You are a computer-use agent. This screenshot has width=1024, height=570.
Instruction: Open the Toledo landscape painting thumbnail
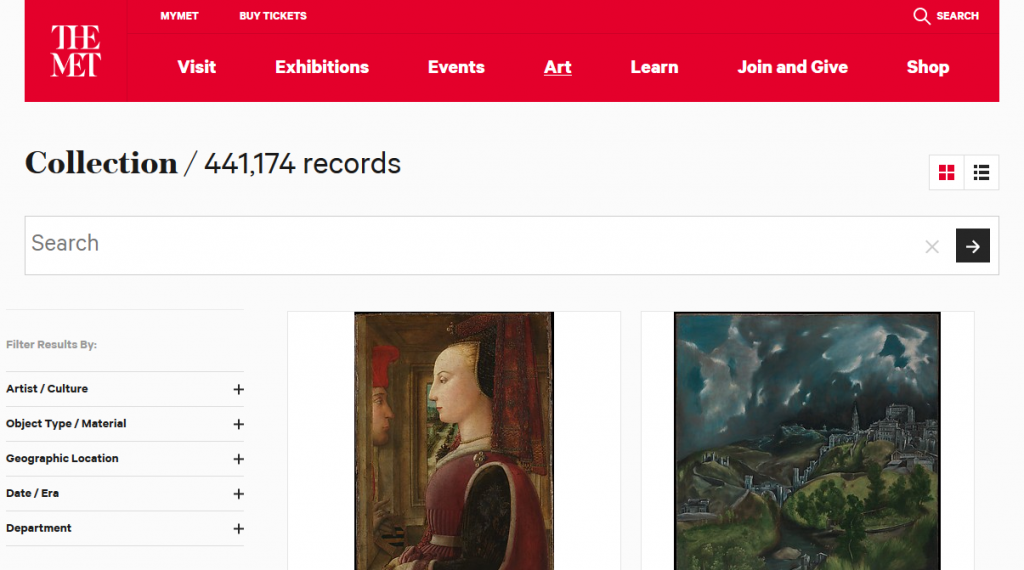[807, 441]
